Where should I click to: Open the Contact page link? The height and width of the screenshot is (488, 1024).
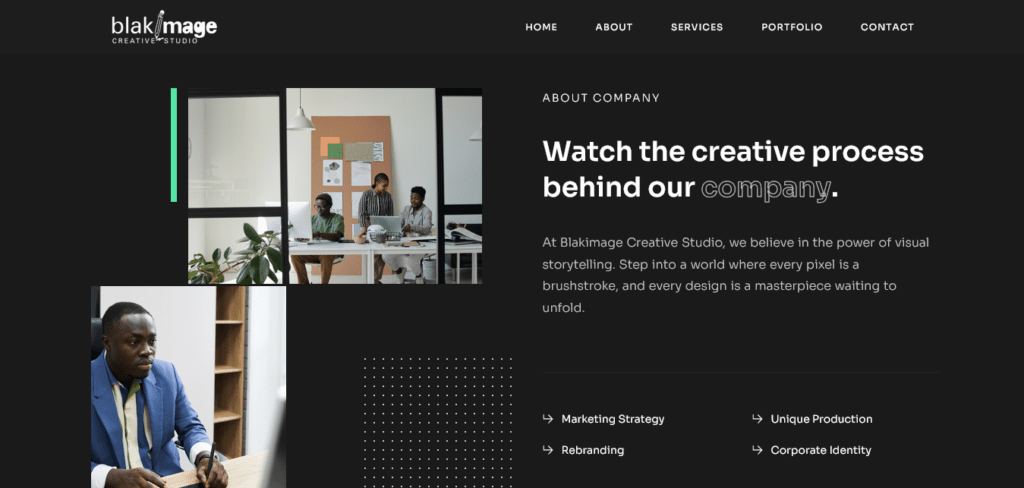(887, 27)
